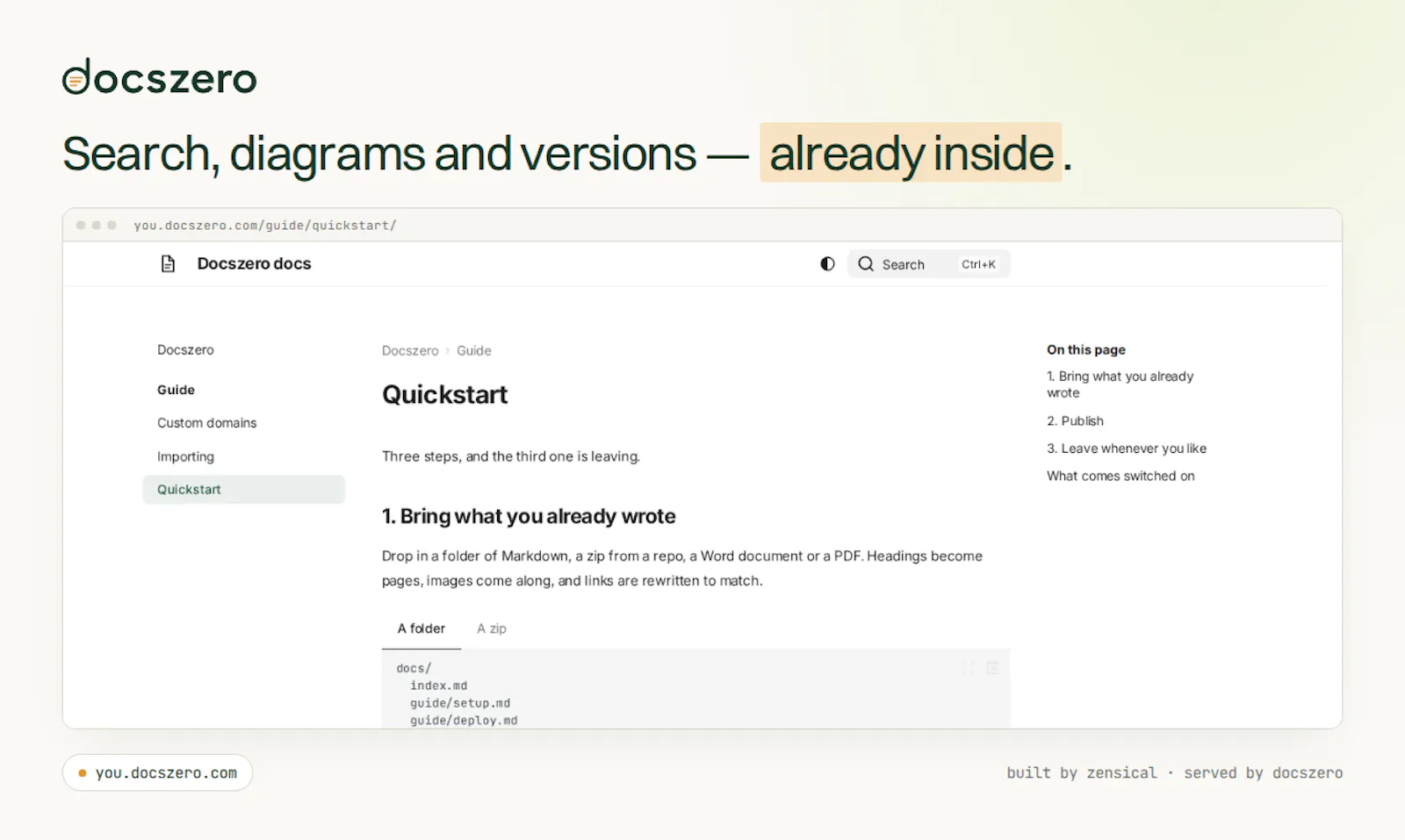
Task: Click the Docszero breadcrumb
Action: 410,350
